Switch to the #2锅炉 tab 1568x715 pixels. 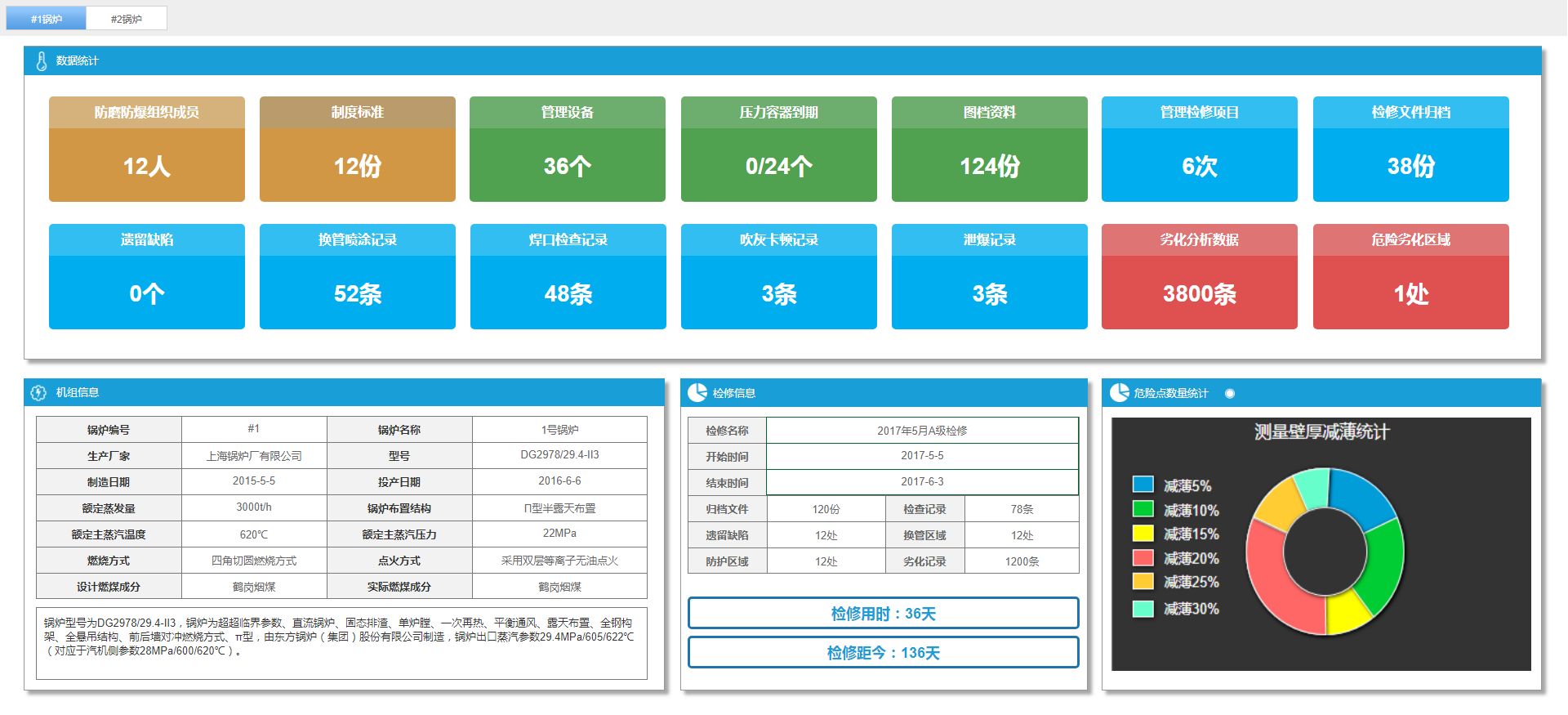tap(127, 18)
